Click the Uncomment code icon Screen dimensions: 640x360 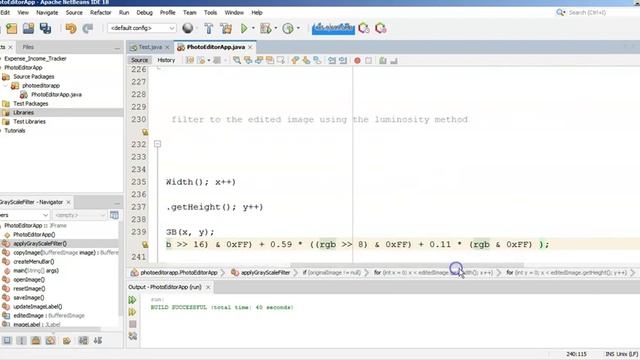click(x=394, y=60)
